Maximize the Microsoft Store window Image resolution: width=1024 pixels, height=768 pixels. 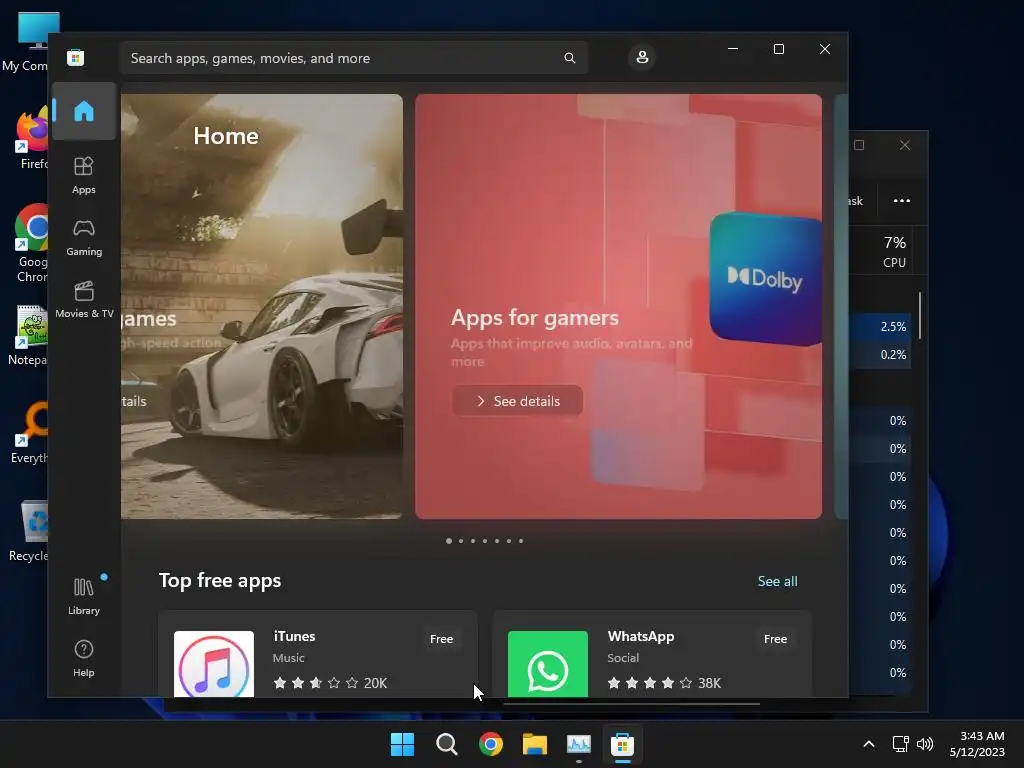tap(778, 49)
